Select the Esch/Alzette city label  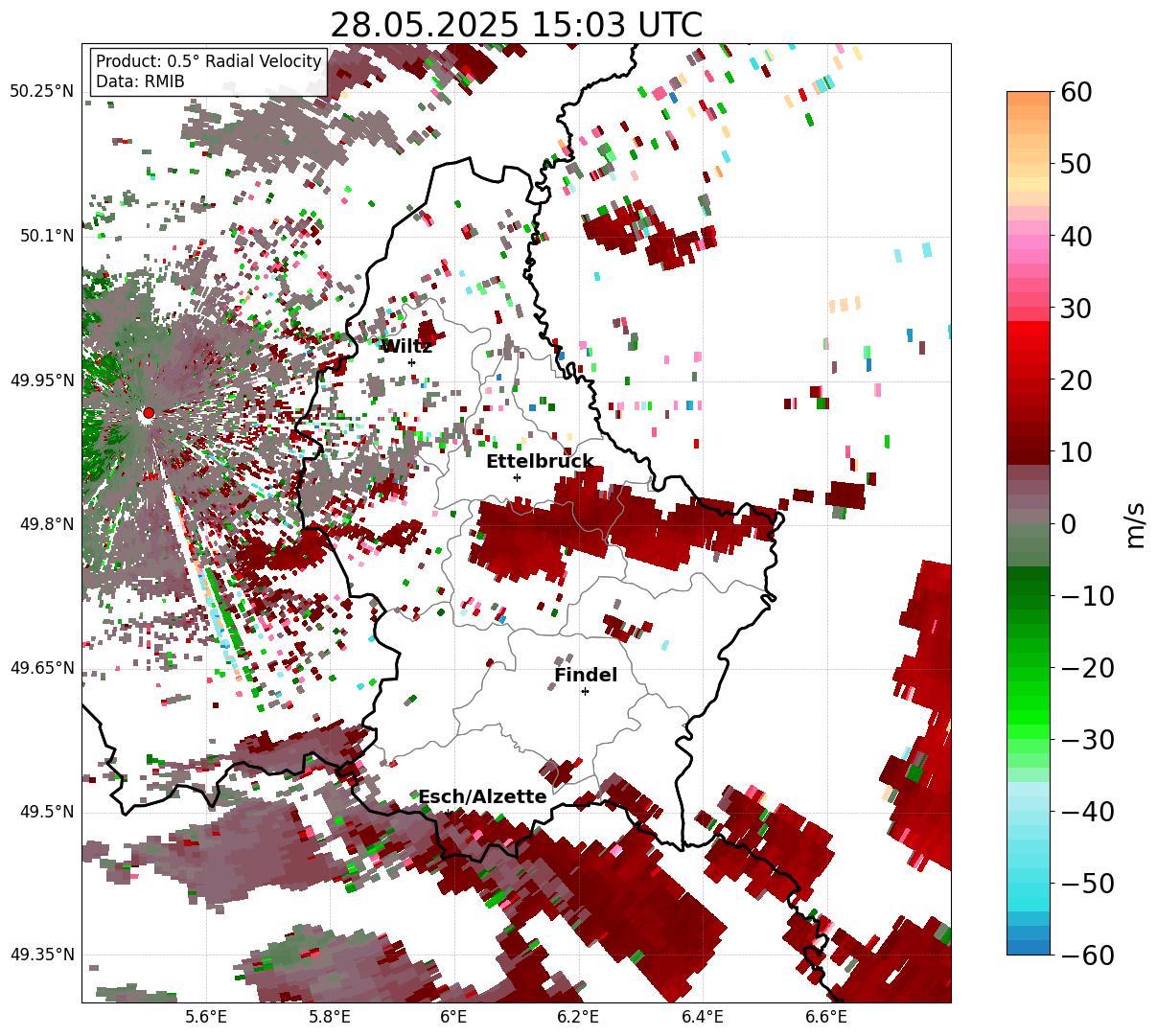(x=482, y=797)
